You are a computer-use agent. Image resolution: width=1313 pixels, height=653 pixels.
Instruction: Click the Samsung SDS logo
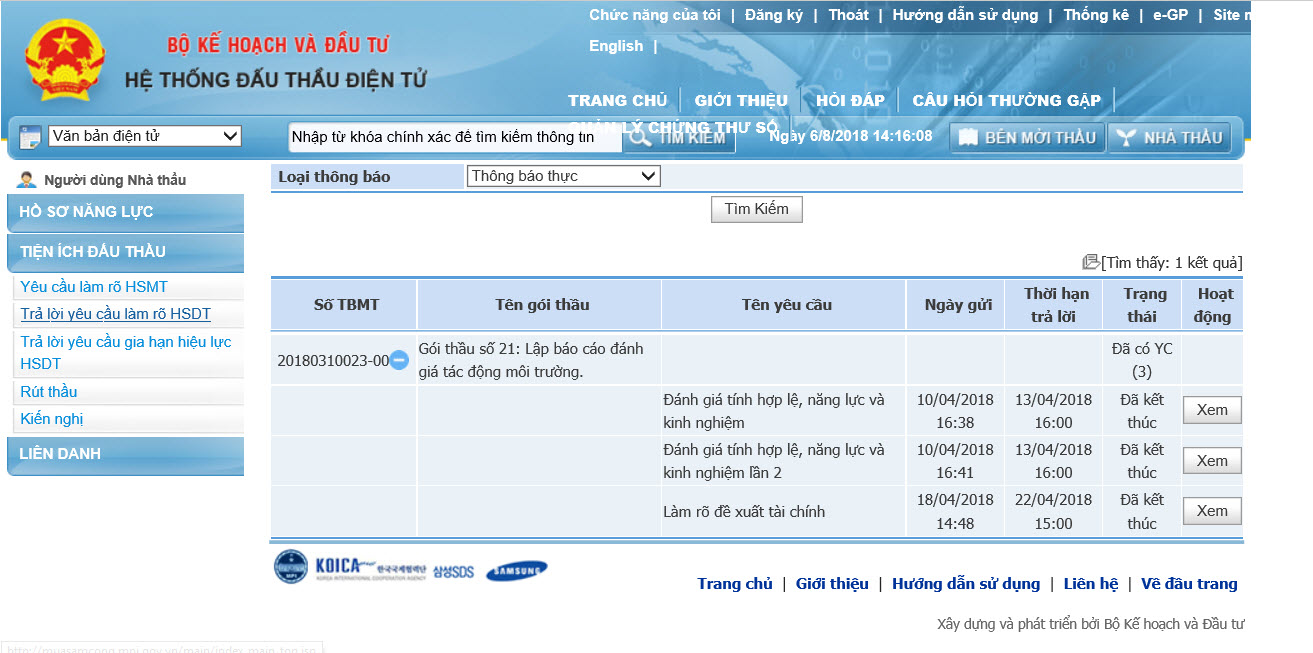click(453, 571)
